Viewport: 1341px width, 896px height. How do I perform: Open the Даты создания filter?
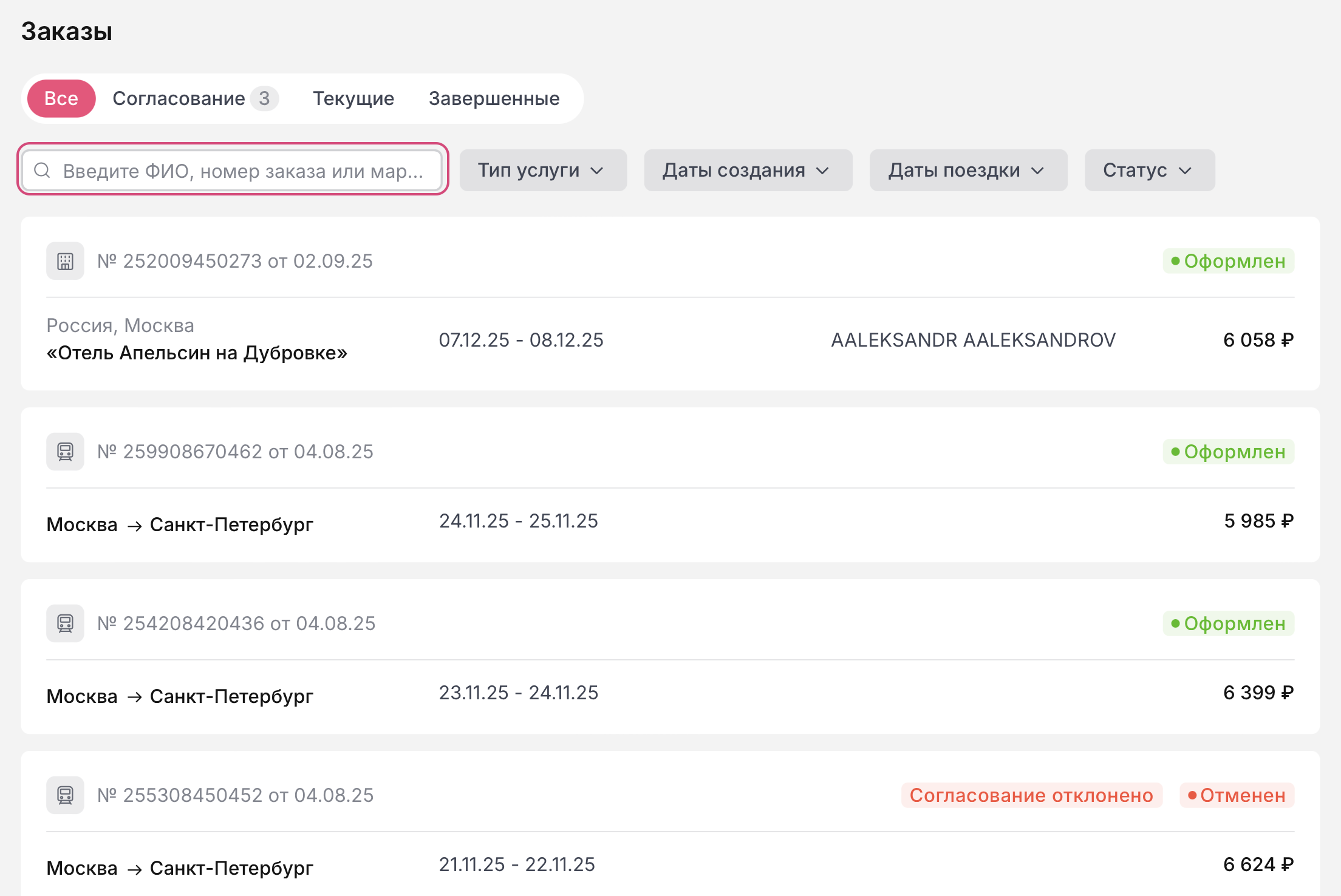pos(748,171)
